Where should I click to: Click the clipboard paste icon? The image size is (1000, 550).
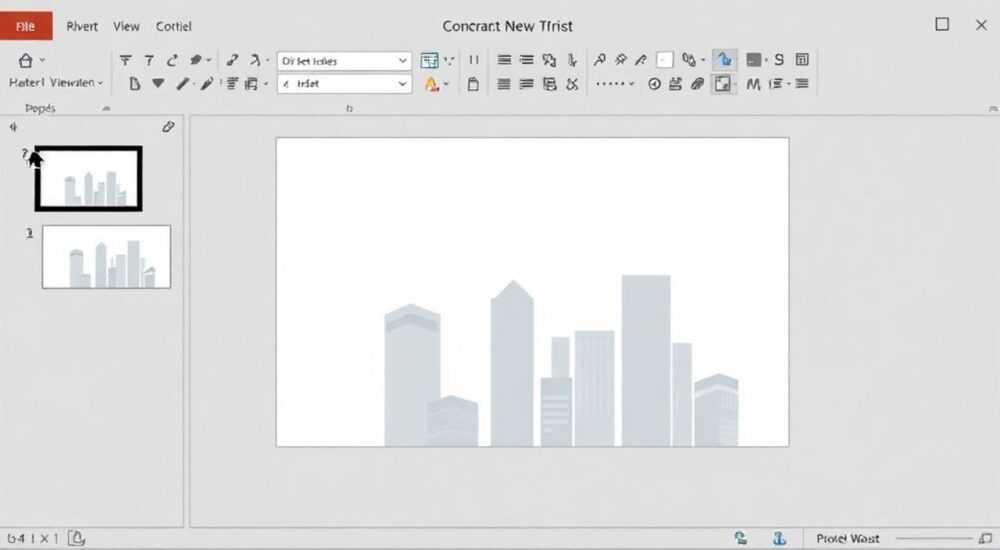(473, 84)
